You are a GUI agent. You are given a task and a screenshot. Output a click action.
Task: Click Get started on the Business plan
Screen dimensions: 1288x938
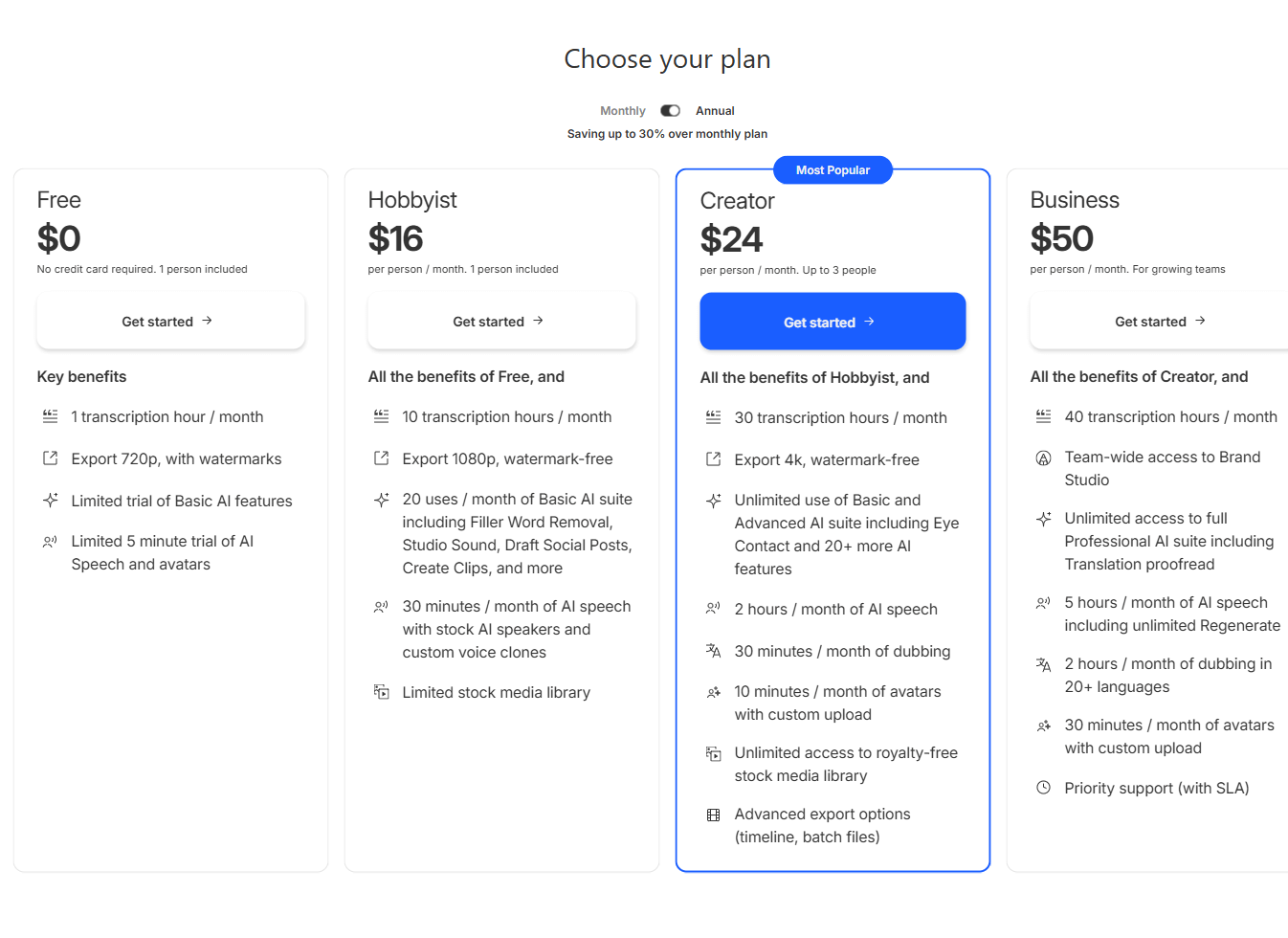[x=1159, y=322]
